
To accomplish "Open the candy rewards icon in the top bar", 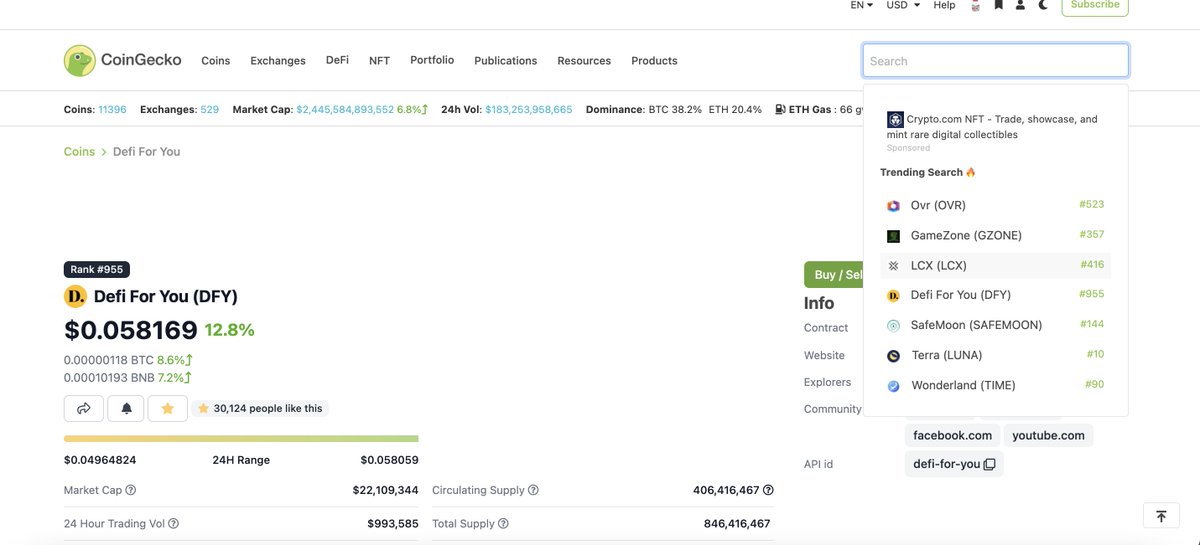I will pyautogui.click(x=975, y=5).
